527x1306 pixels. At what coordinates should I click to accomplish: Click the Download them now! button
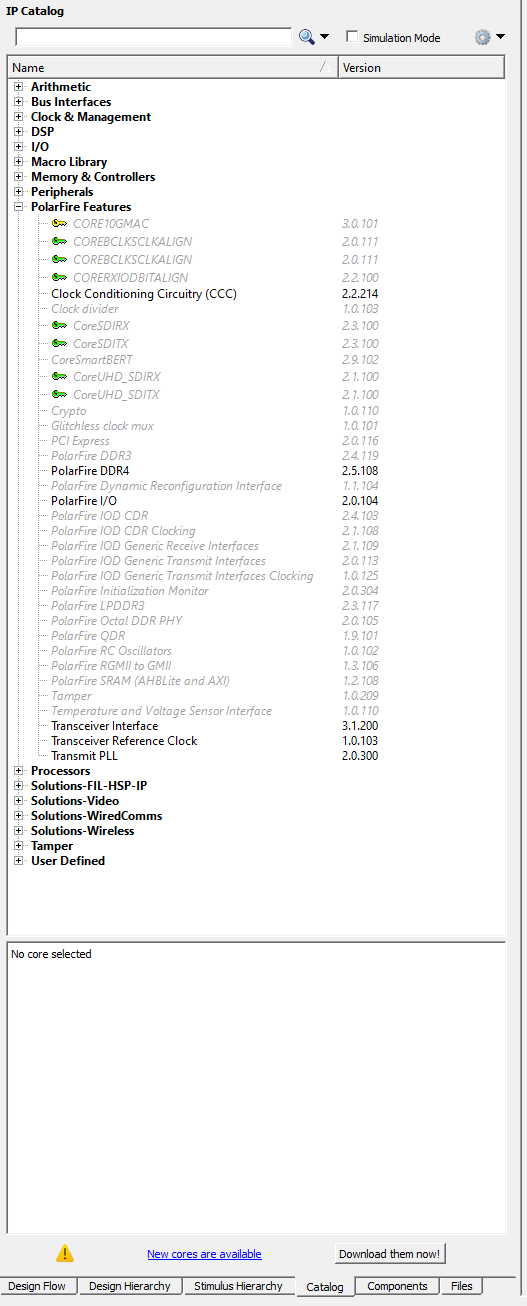(390, 1254)
